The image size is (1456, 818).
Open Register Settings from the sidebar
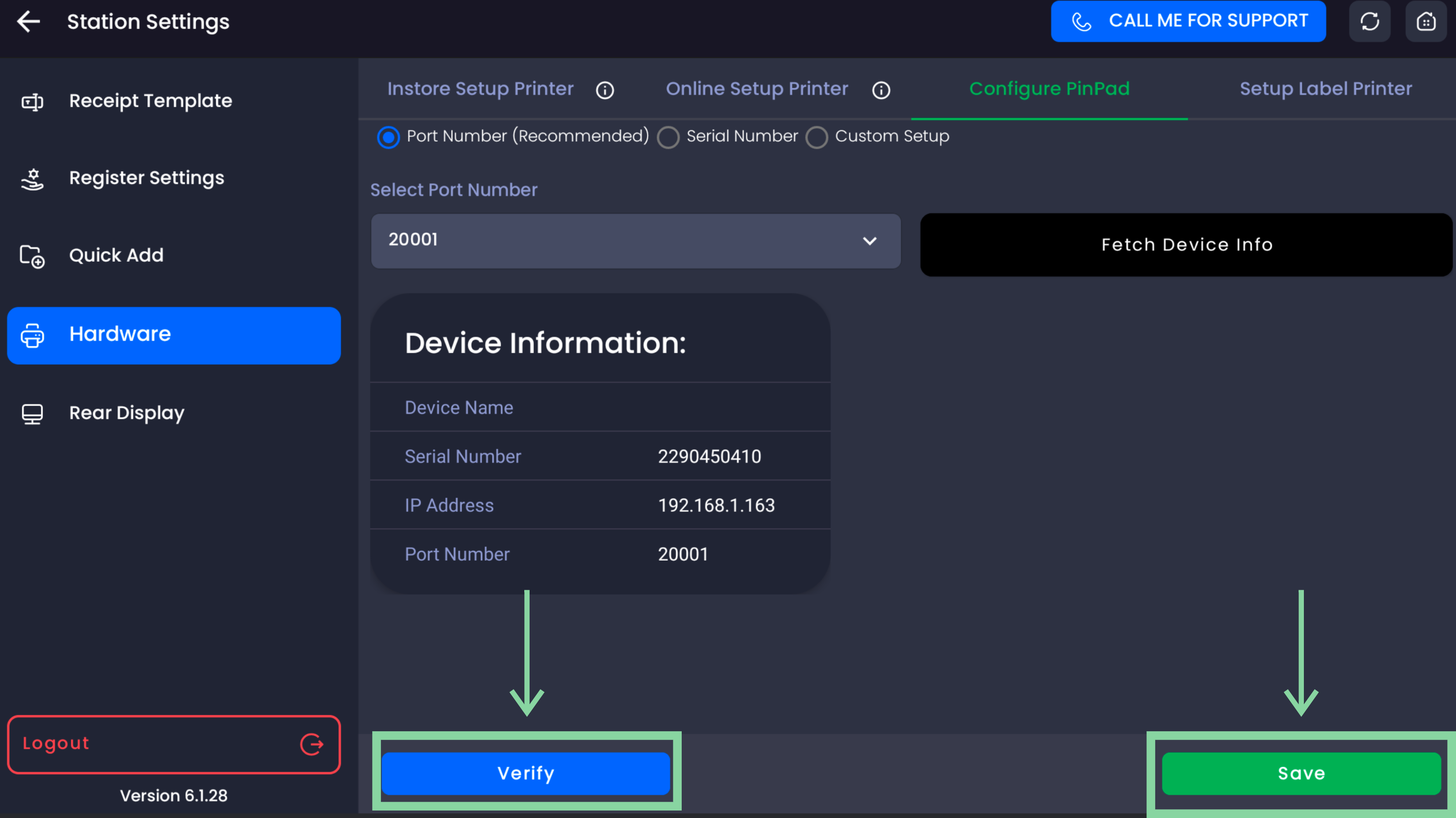pos(146,178)
